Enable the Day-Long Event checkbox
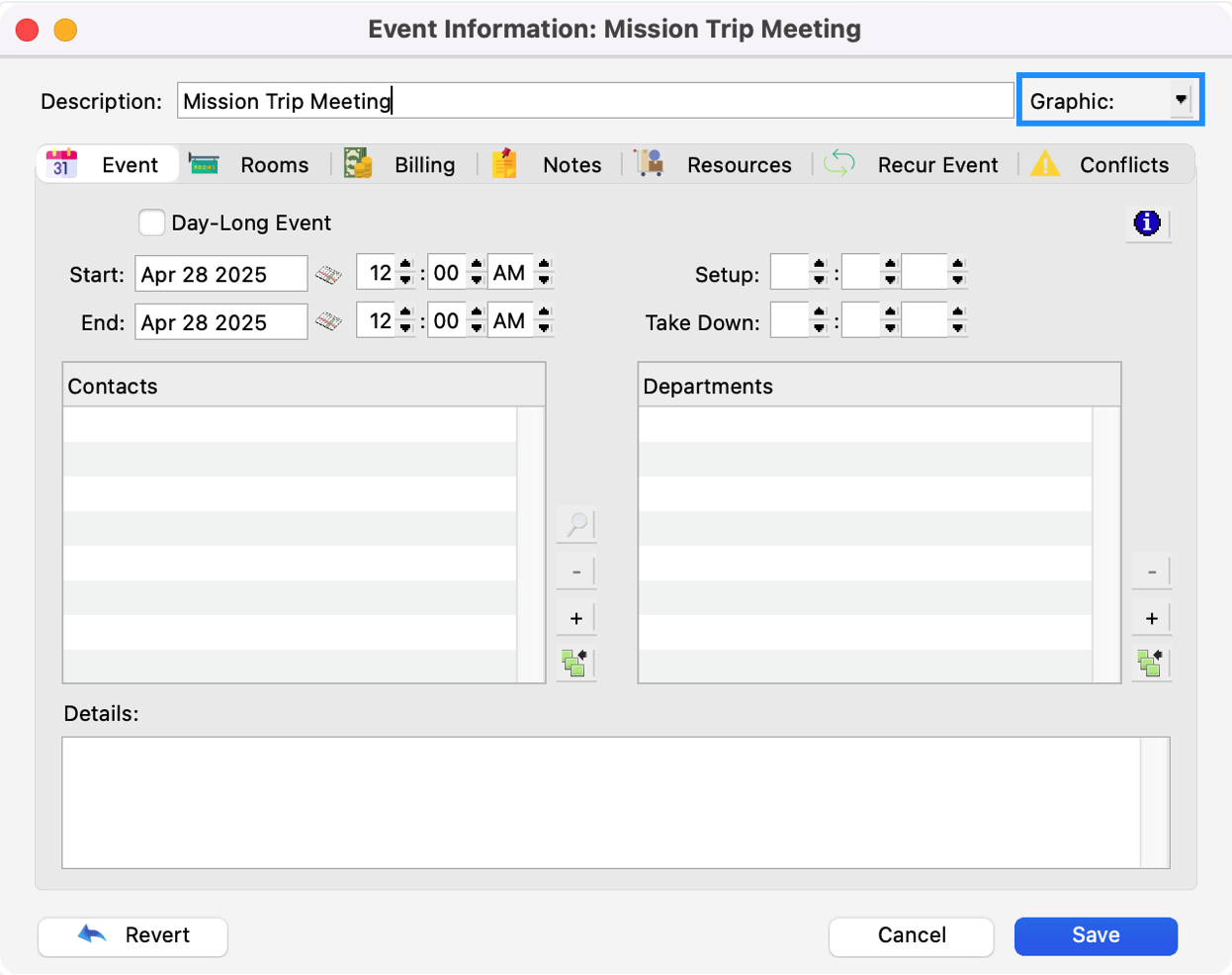Image resolution: width=1232 pixels, height=975 pixels. [x=151, y=222]
